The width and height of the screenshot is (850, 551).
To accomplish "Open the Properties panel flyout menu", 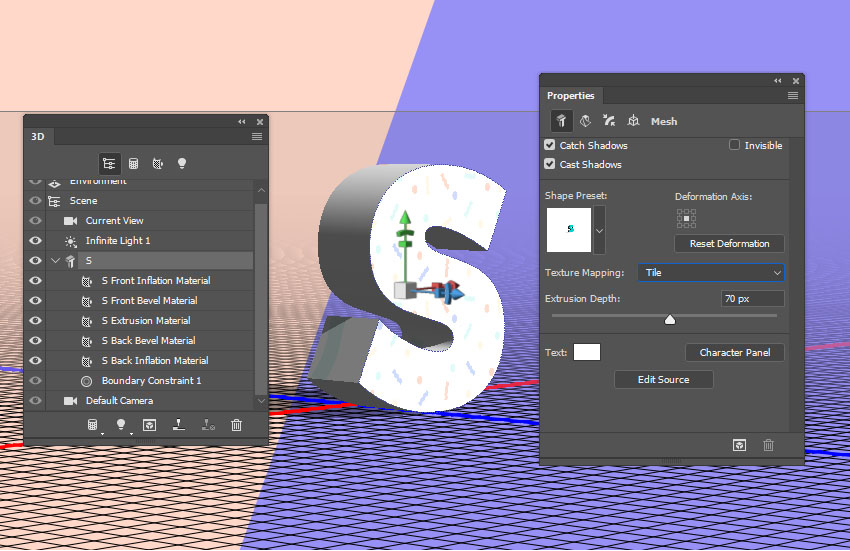I will [793, 95].
